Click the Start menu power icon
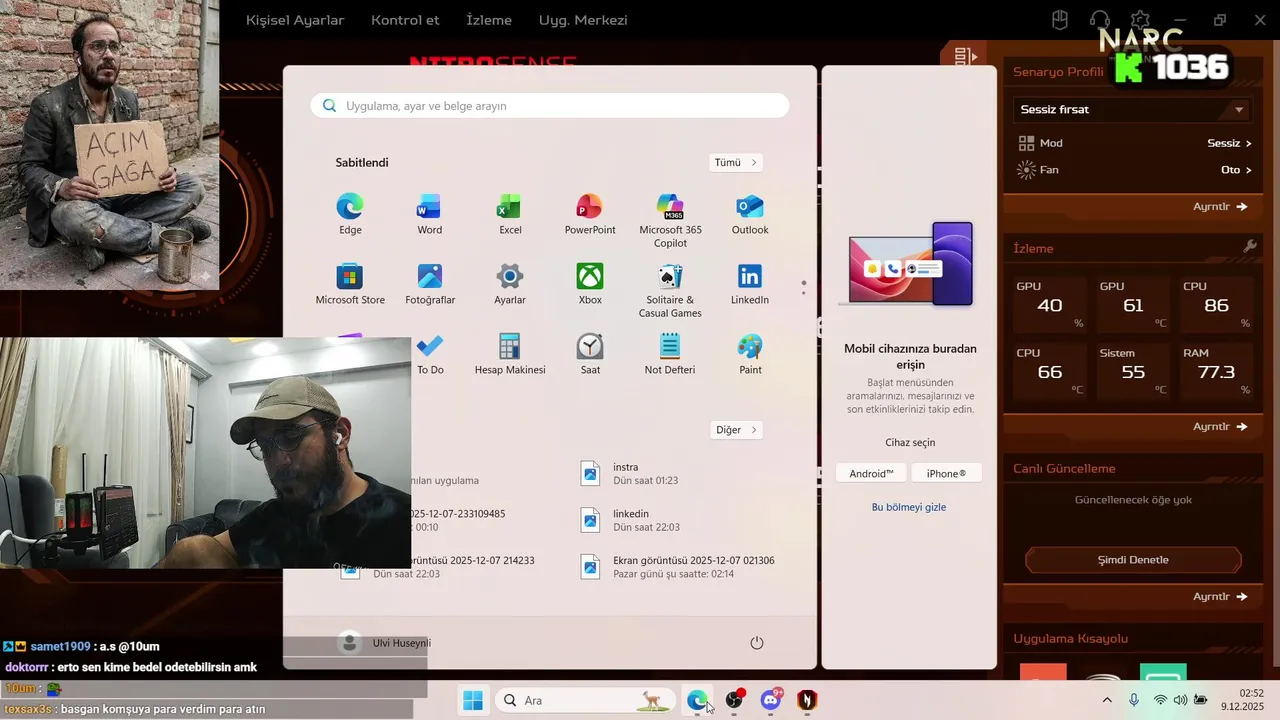The height and width of the screenshot is (720, 1280). pos(757,643)
